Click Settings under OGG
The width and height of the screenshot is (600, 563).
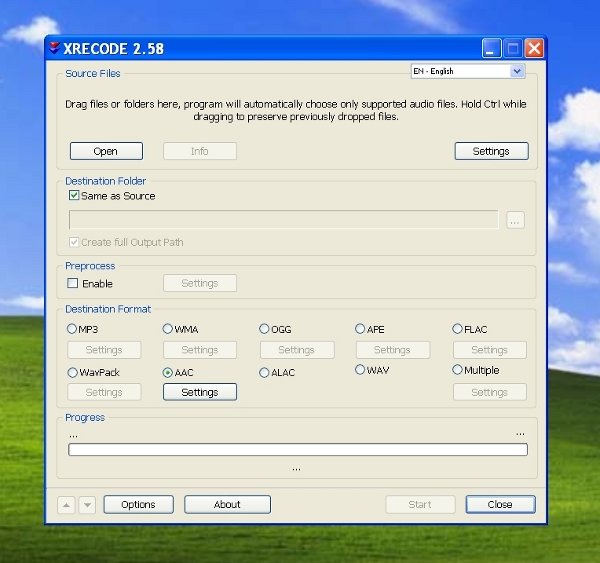[x=297, y=350]
